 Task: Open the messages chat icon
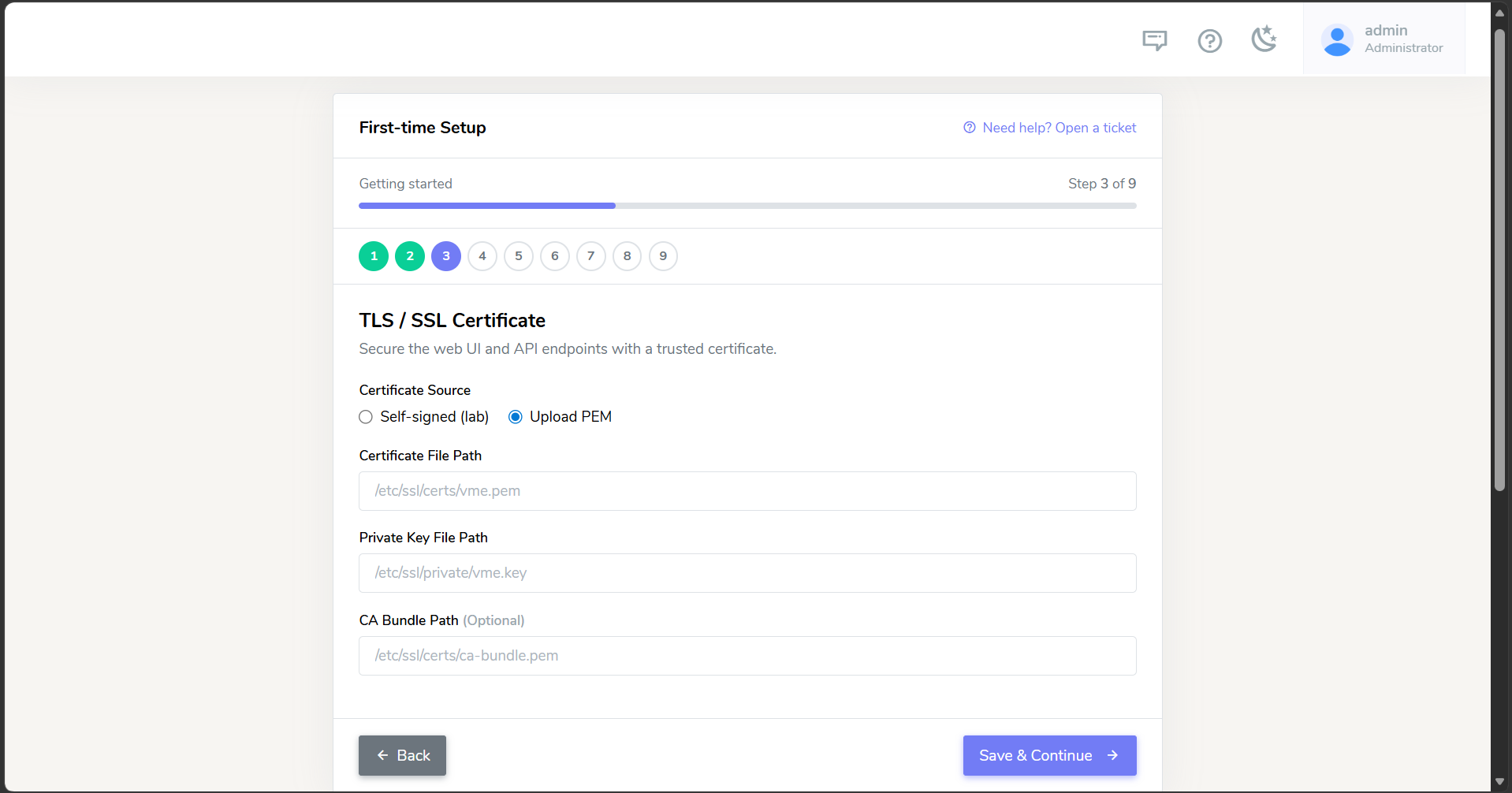(1155, 40)
